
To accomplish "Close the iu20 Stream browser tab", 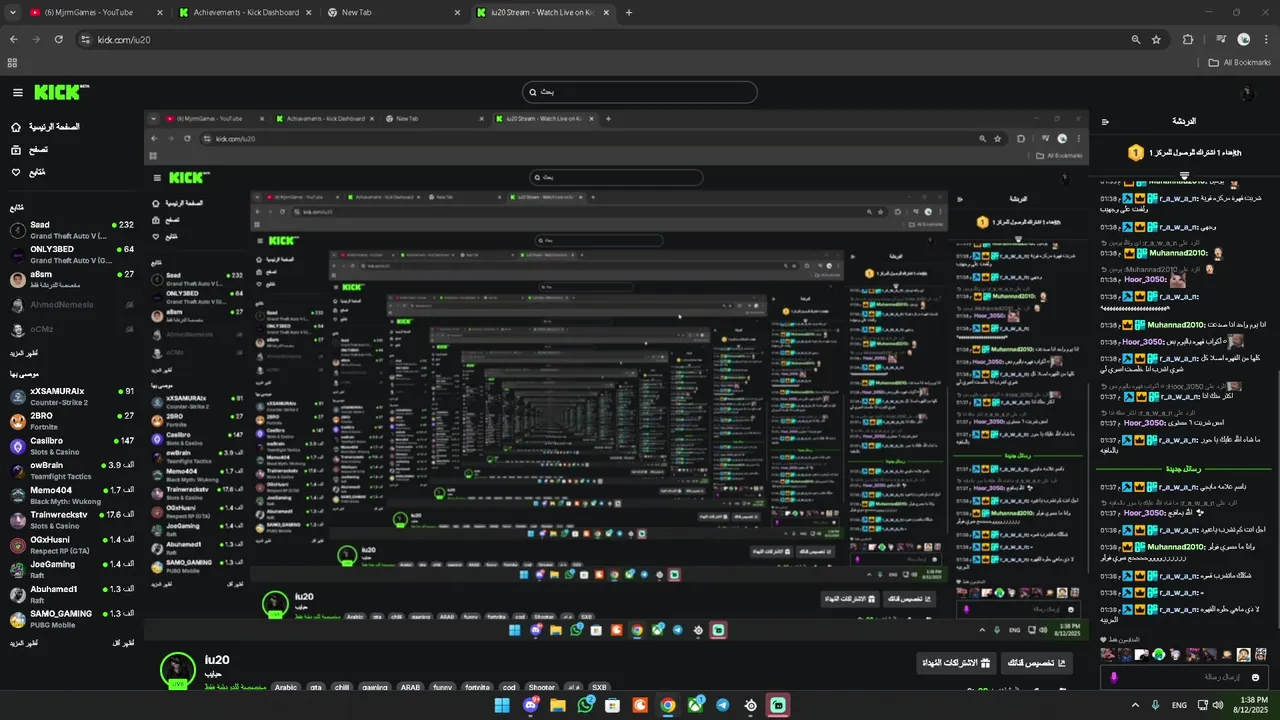I will tap(605, 13).
